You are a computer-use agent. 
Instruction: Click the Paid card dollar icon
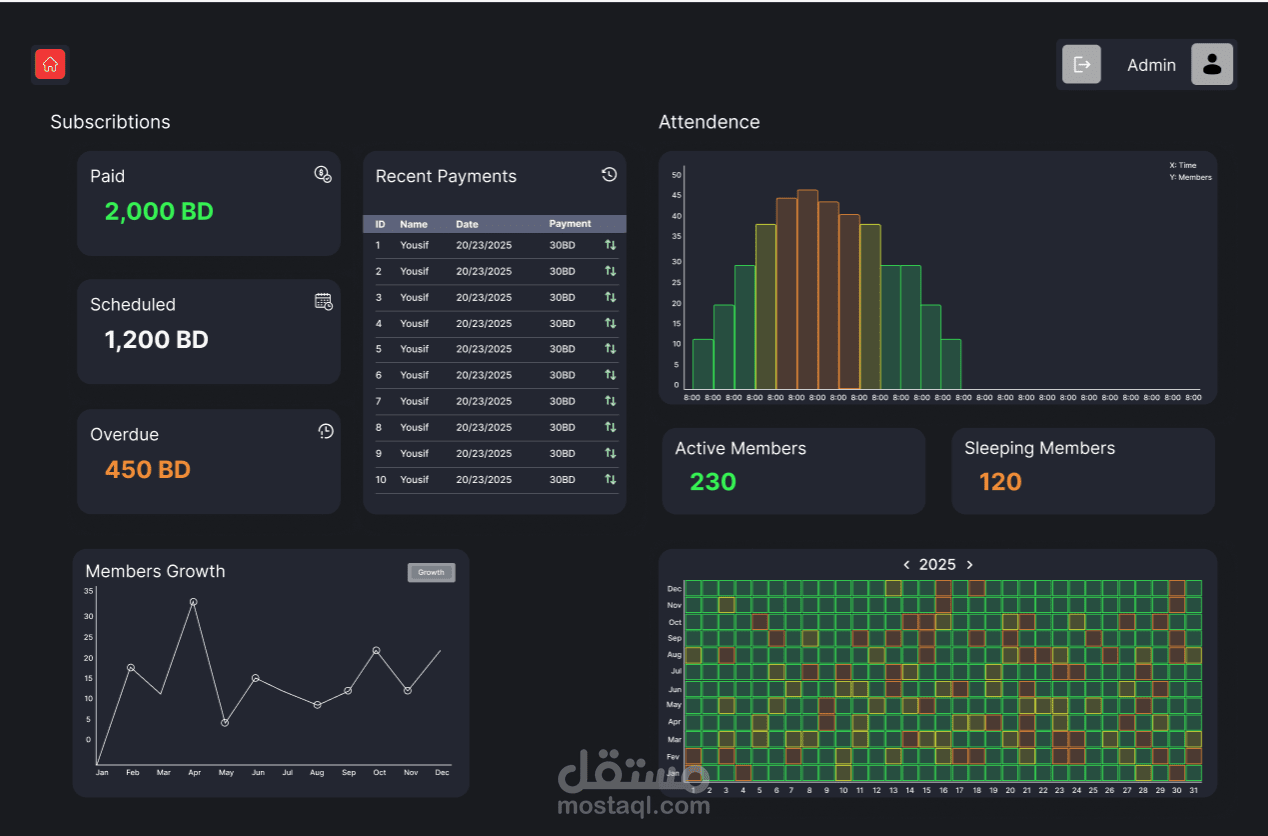click(x=323, y=174)
